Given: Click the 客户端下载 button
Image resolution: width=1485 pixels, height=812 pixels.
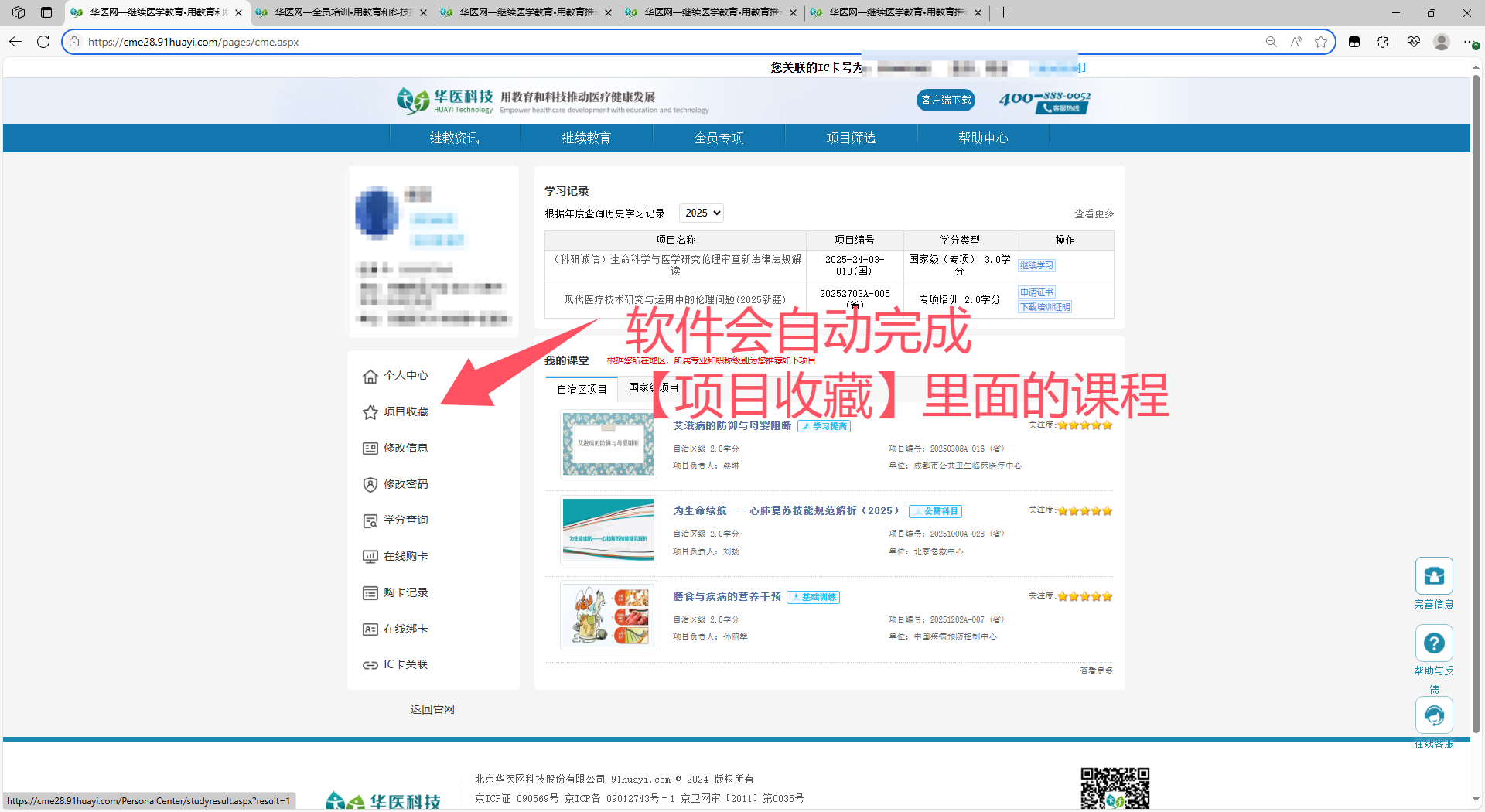Looking at the screenshot, I should point(946,100).
